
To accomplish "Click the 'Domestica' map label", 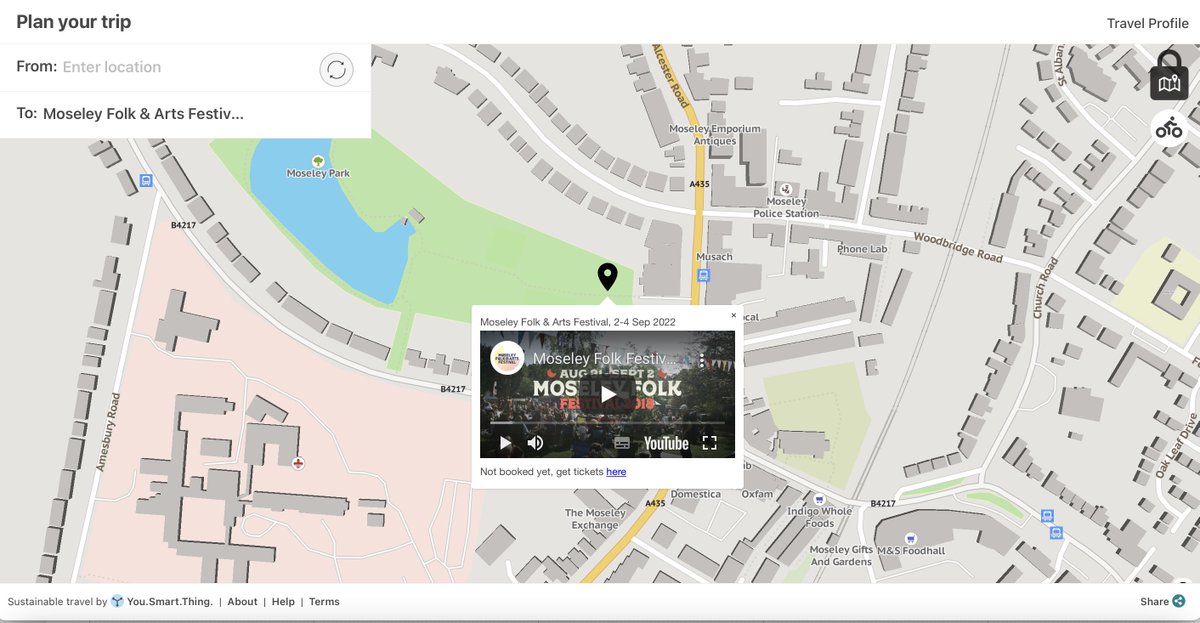I will coord(695,494).
